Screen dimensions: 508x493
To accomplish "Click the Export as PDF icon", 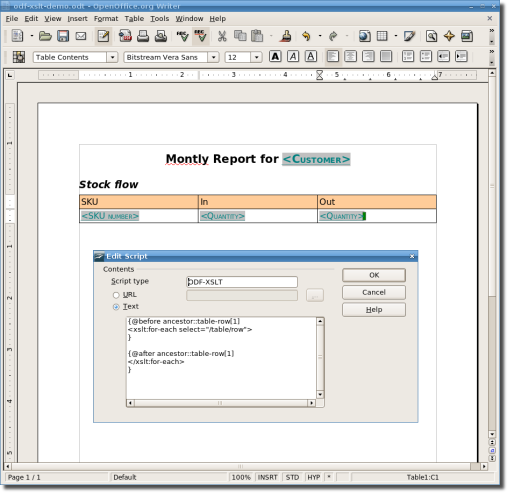I will pos(125,36).
